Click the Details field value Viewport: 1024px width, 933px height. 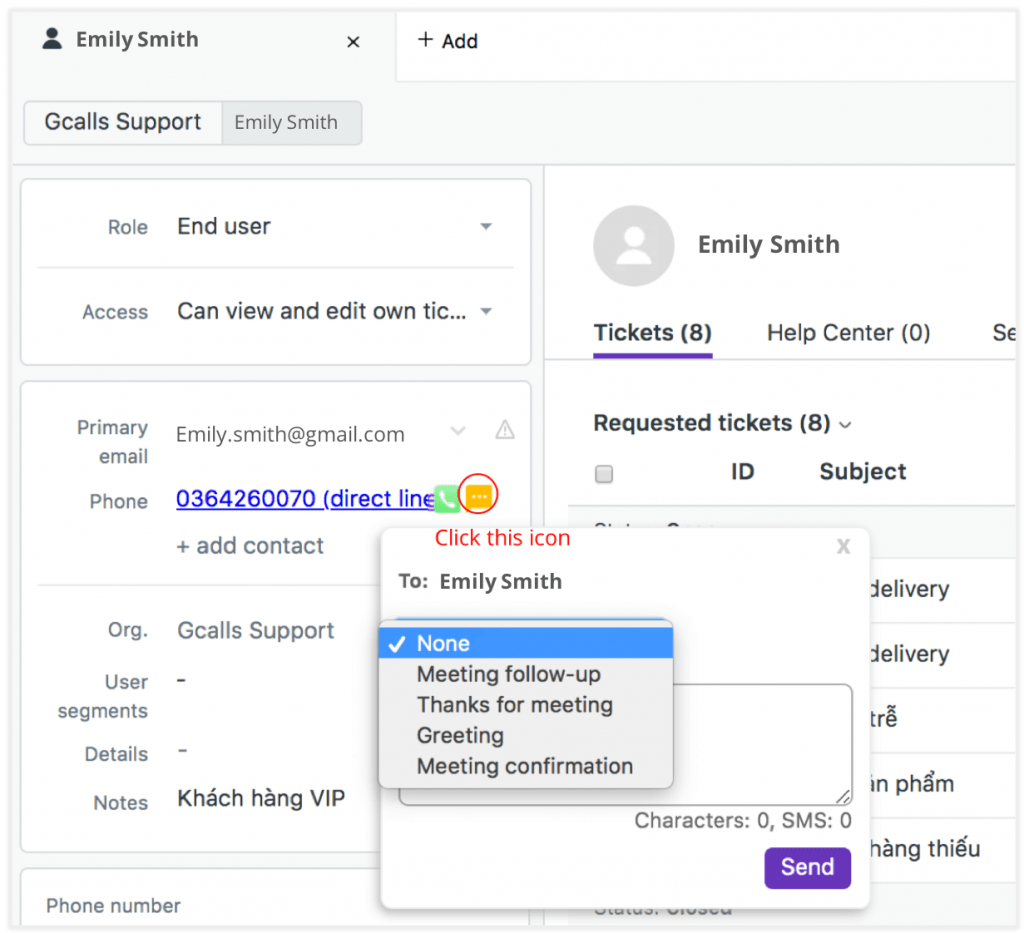pyautogui.click(x=182, y=751)
